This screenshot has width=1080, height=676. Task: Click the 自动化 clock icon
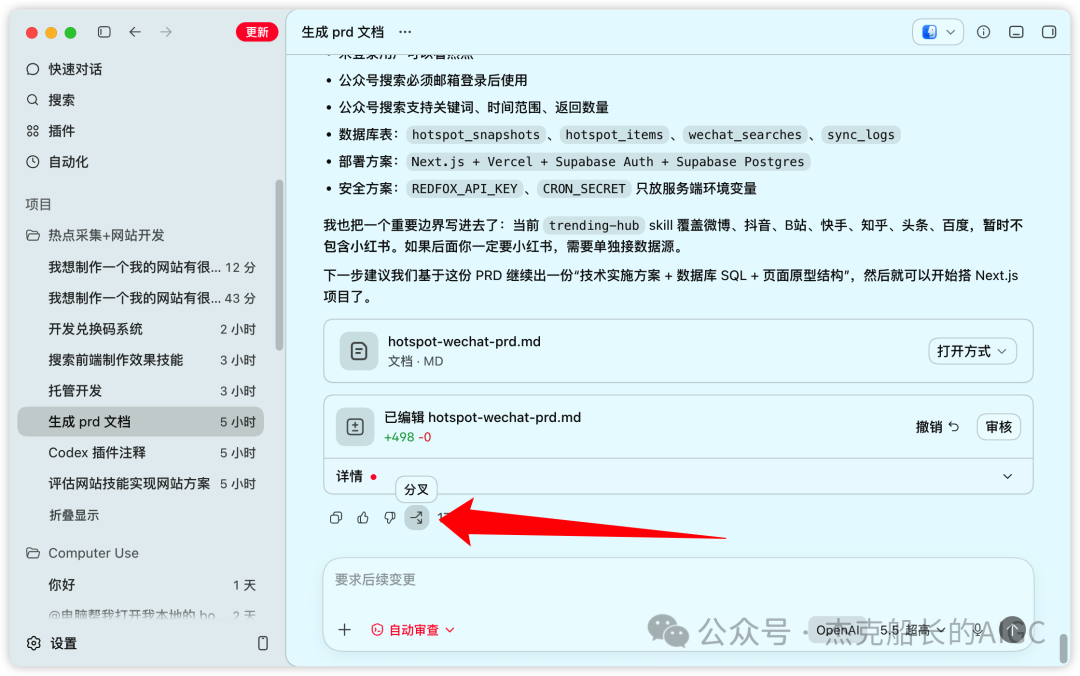pos(32,162)
